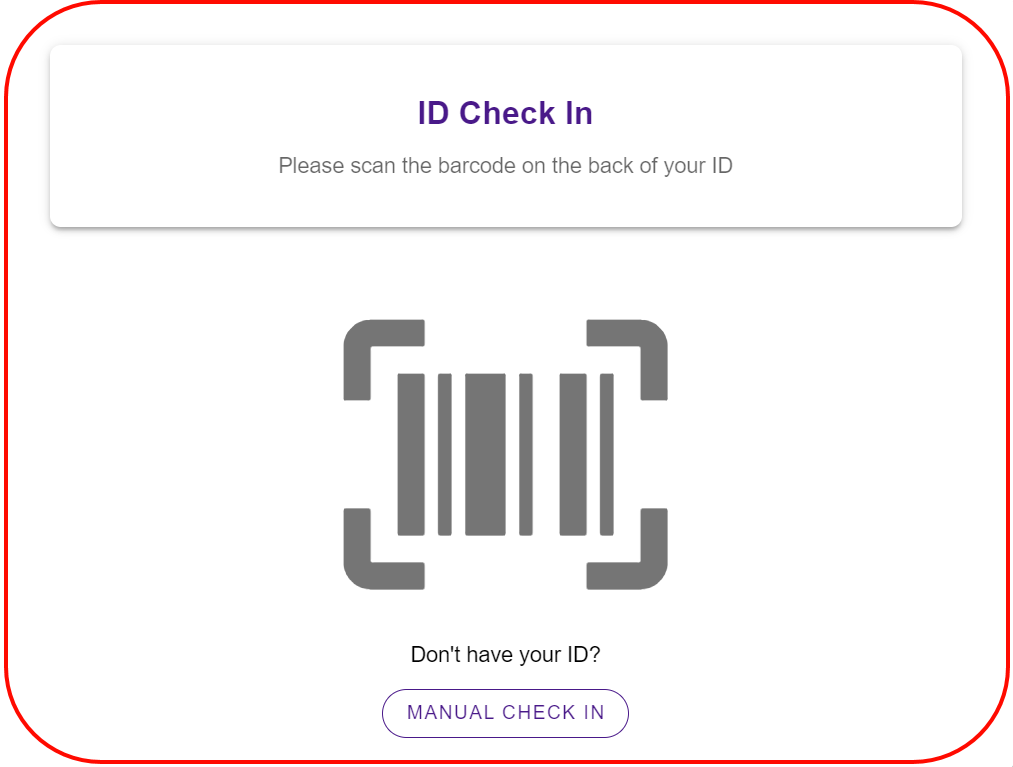This screenshot has height=767, width=1013.
Task: Click the widest center bar of the barcode
Action: pyautogui.click(x=485, y=454)
